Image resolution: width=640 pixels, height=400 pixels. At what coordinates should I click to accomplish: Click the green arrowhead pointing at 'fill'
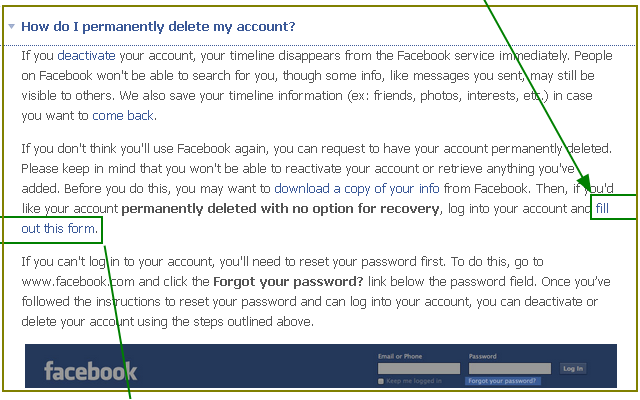584,182
